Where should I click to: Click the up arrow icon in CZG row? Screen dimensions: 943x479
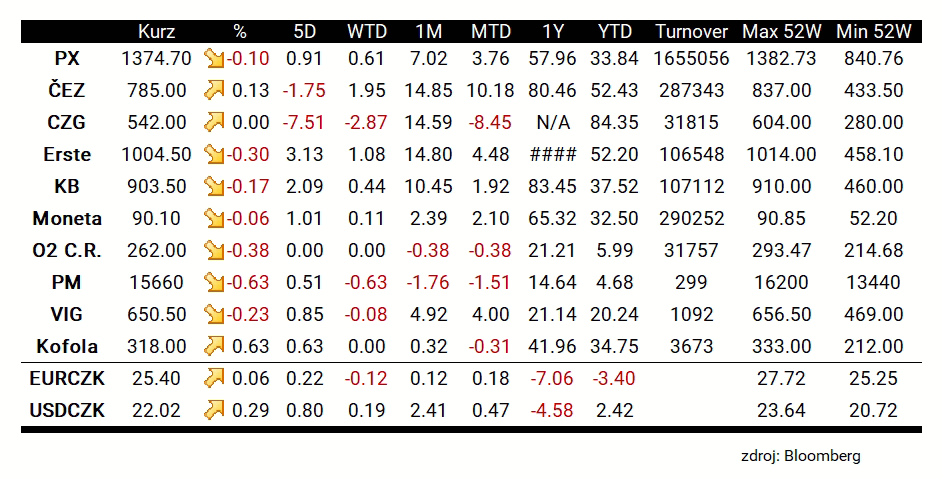coord(213,122)
